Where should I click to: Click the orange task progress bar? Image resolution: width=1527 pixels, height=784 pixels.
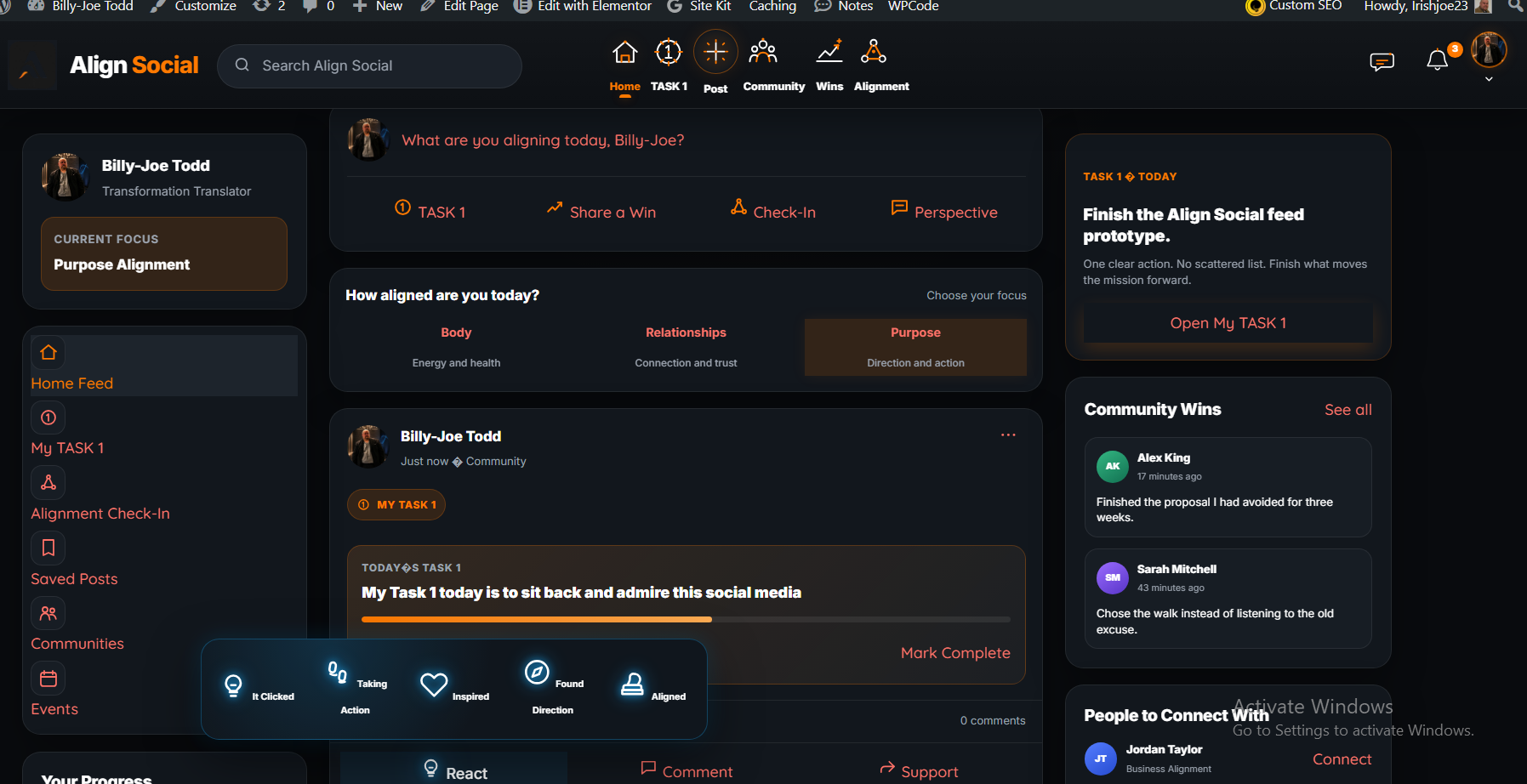(x=537, y=619)
